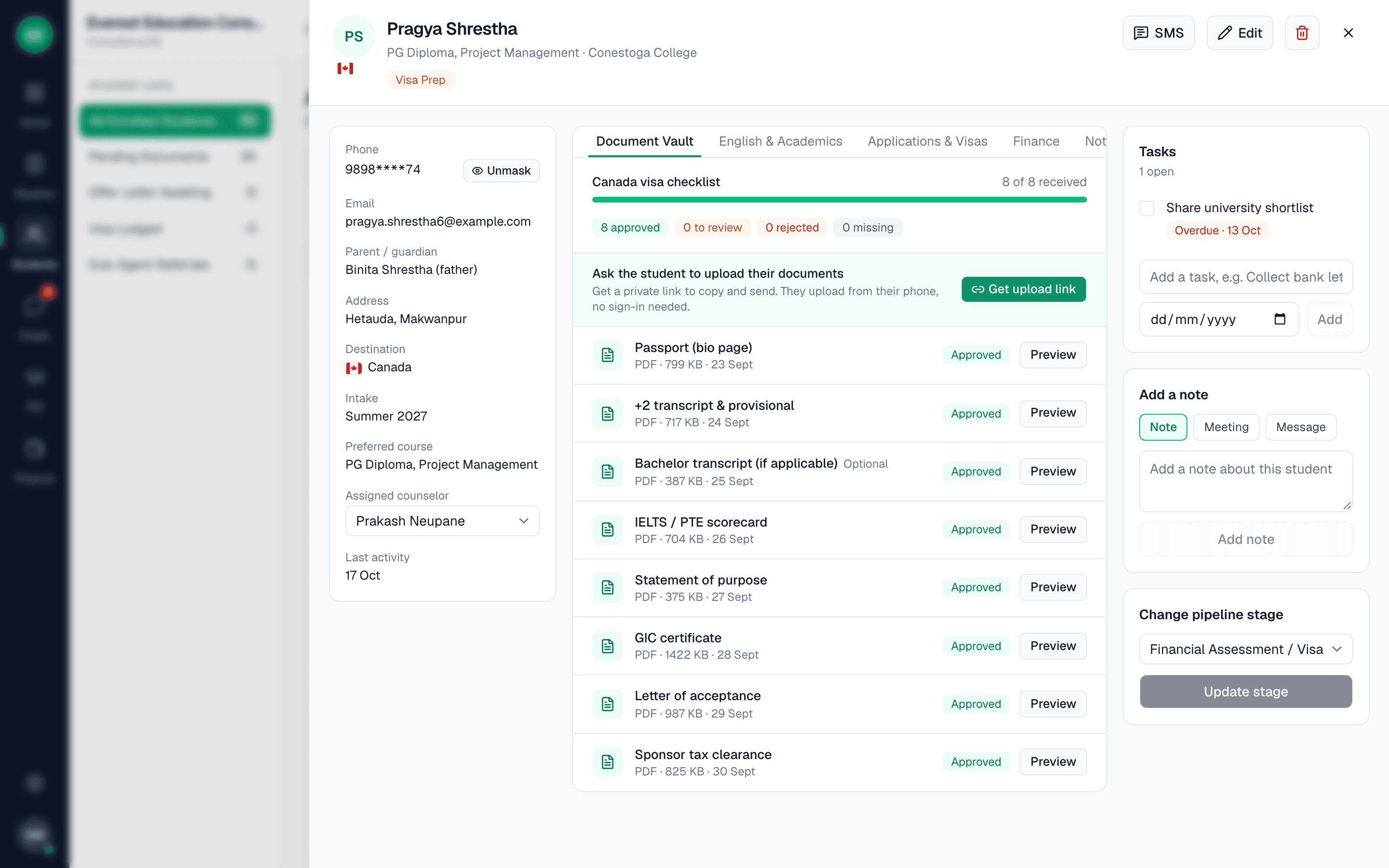Viewport: 1389px width, 868px height.
Task: Check the Share university shortlist task
Action: click(1146, 208)
